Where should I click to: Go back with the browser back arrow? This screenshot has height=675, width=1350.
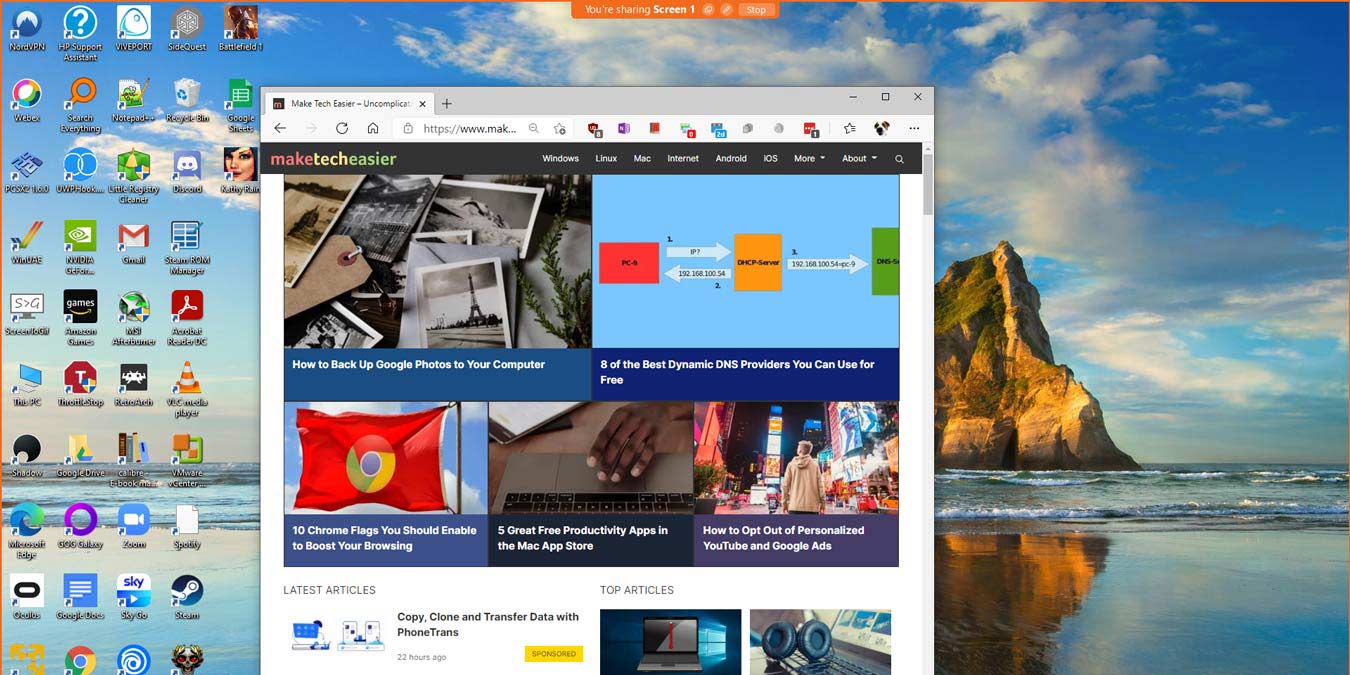[x=280, y=128]
